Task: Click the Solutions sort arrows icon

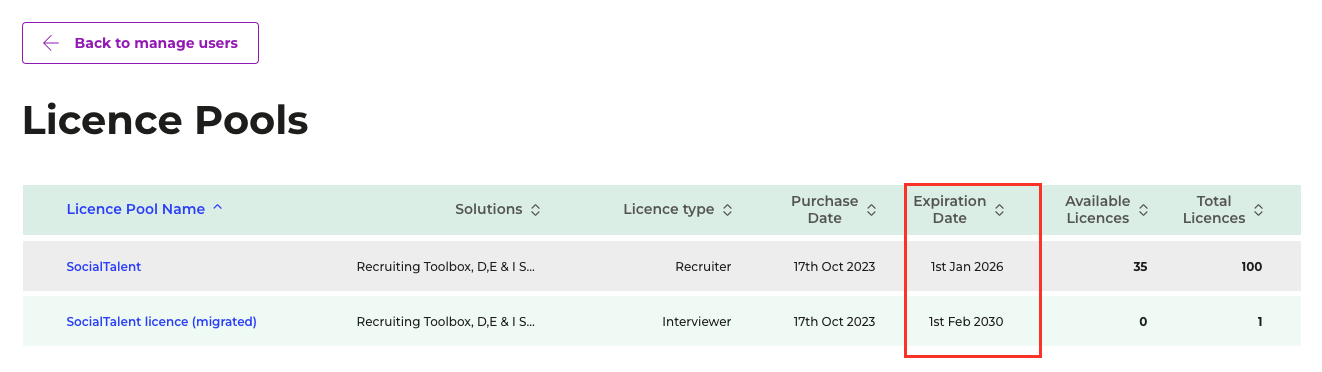Action: pyautogui.click(x=535, y=210)
